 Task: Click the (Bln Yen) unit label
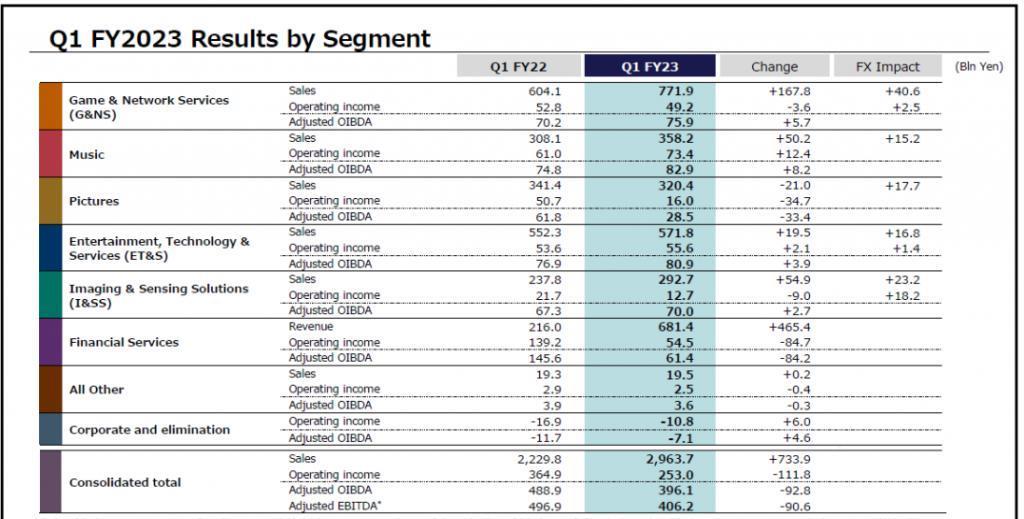979,67
